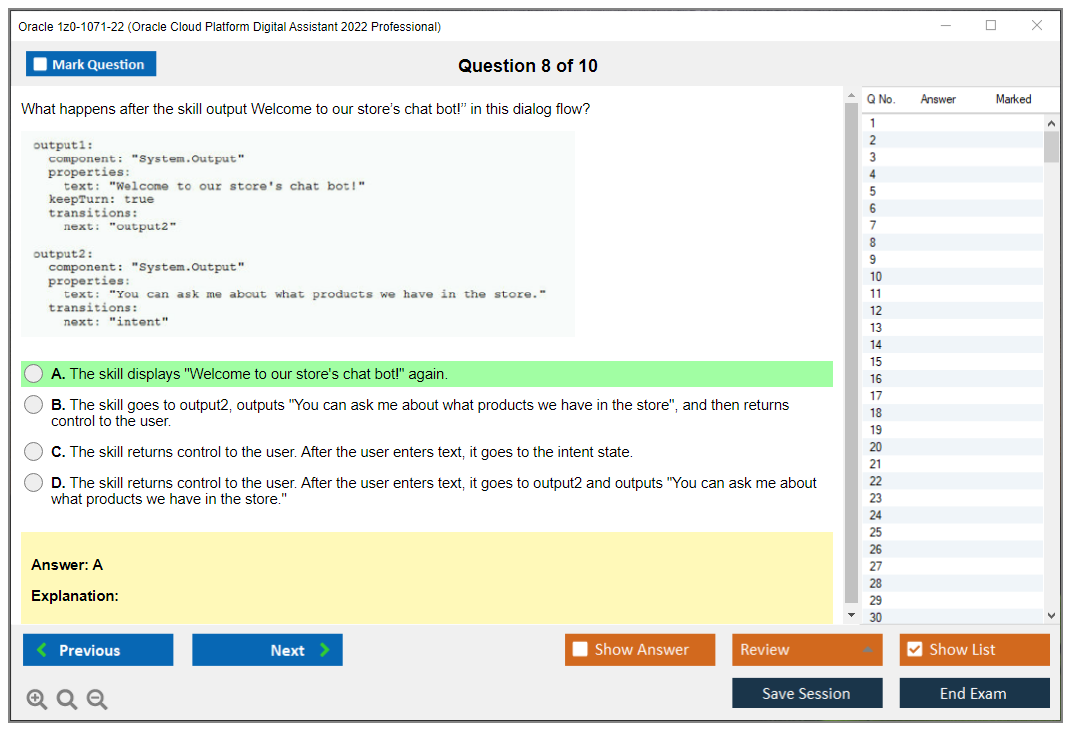Viewport: 1075px width, 735px height.
Task: Click the plain magnifier reset-zoom icon
Action: (67, 699)
